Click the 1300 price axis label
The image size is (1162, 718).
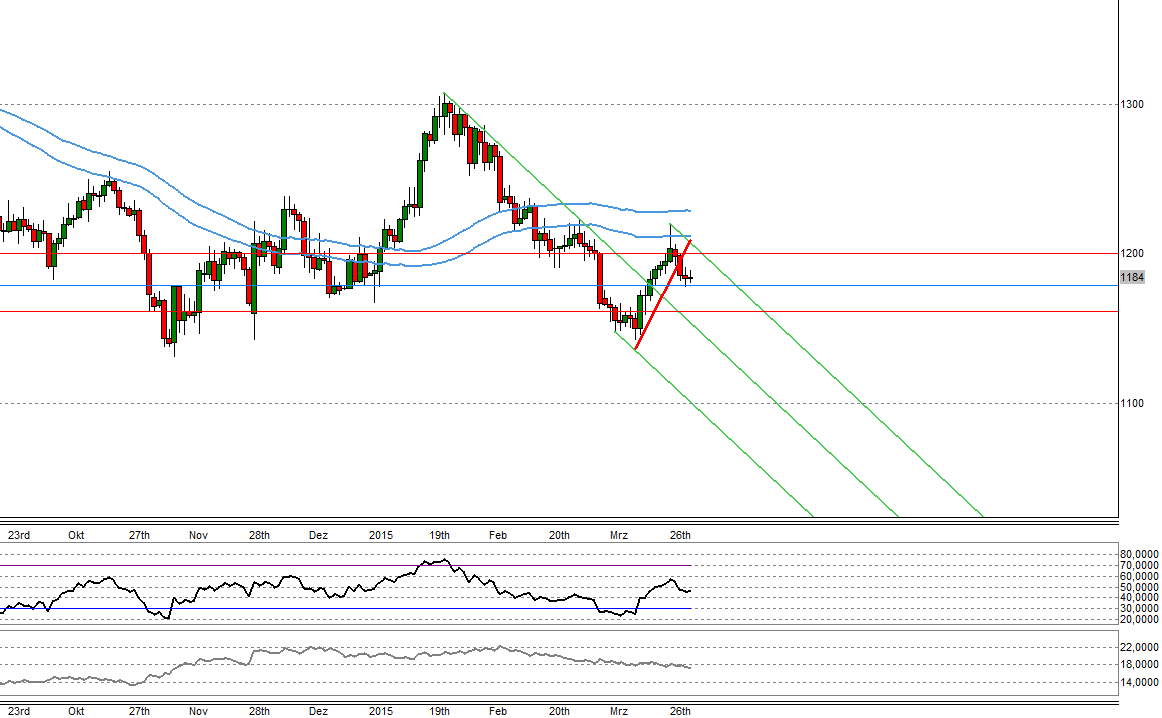tap(1131, 104)
